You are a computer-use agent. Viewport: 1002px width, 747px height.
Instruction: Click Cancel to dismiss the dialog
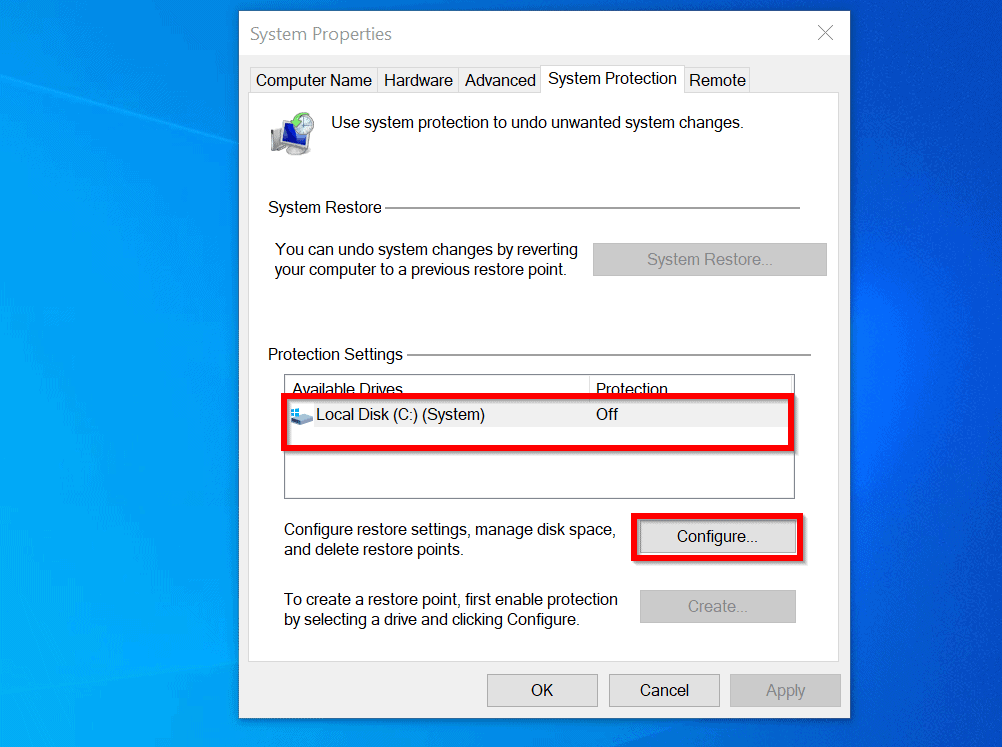point(663,690)
